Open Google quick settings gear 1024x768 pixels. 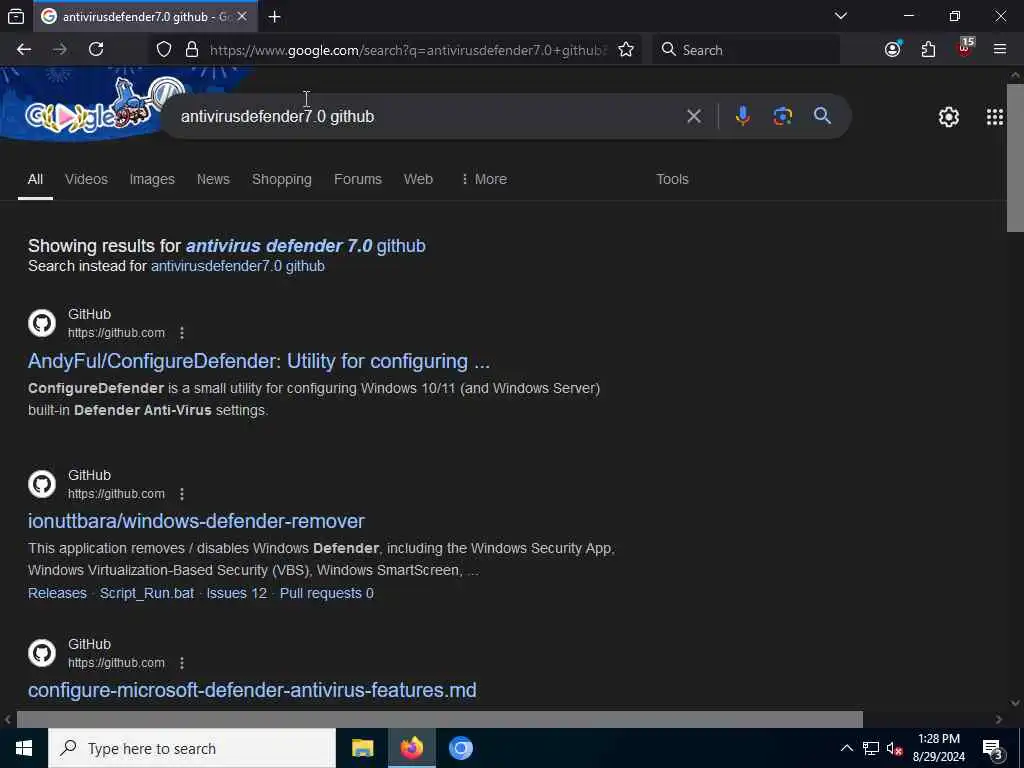[x=948, y=117]
